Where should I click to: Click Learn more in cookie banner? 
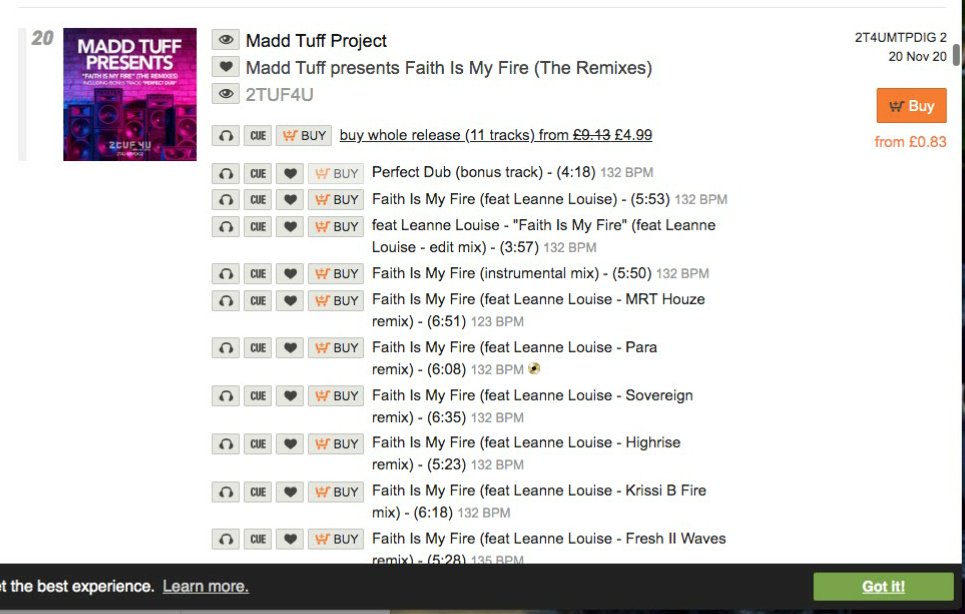click(206, 586)
